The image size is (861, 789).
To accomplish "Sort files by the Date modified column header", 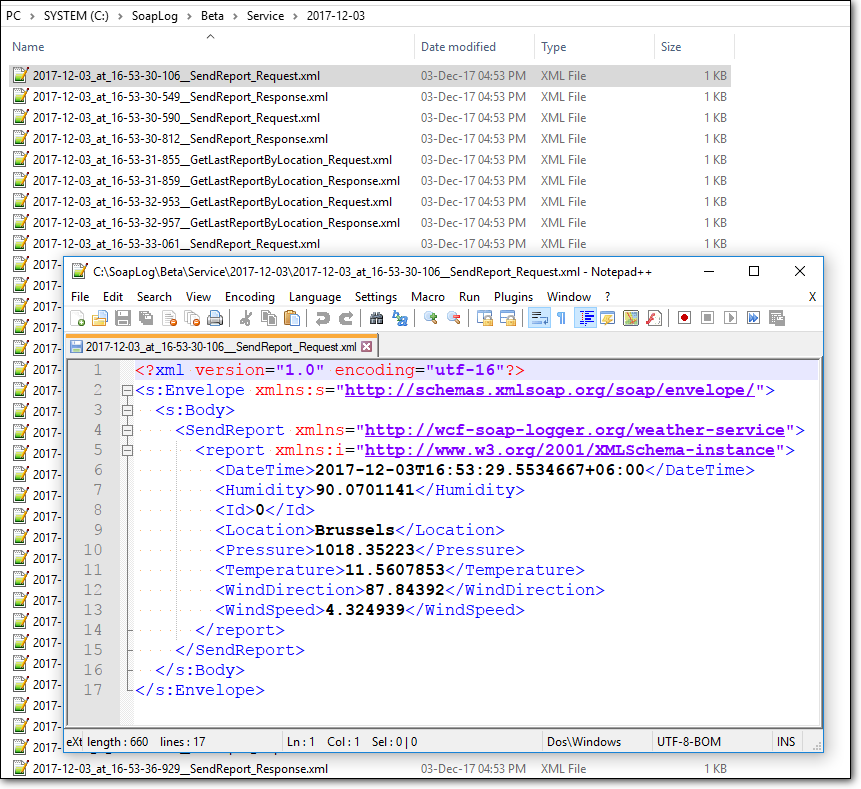I will point(458,47).
